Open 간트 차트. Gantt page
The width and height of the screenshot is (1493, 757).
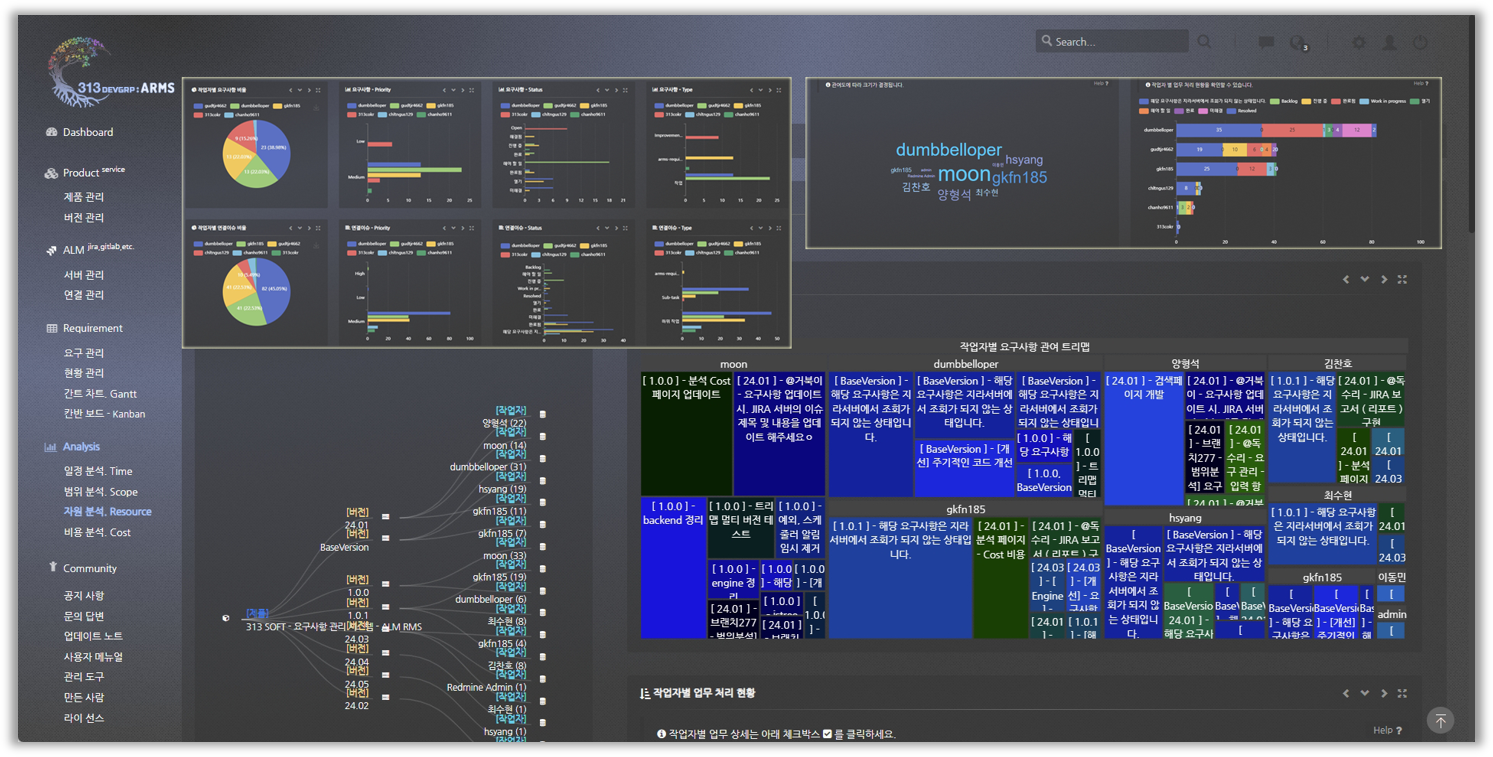coord(100,394)
